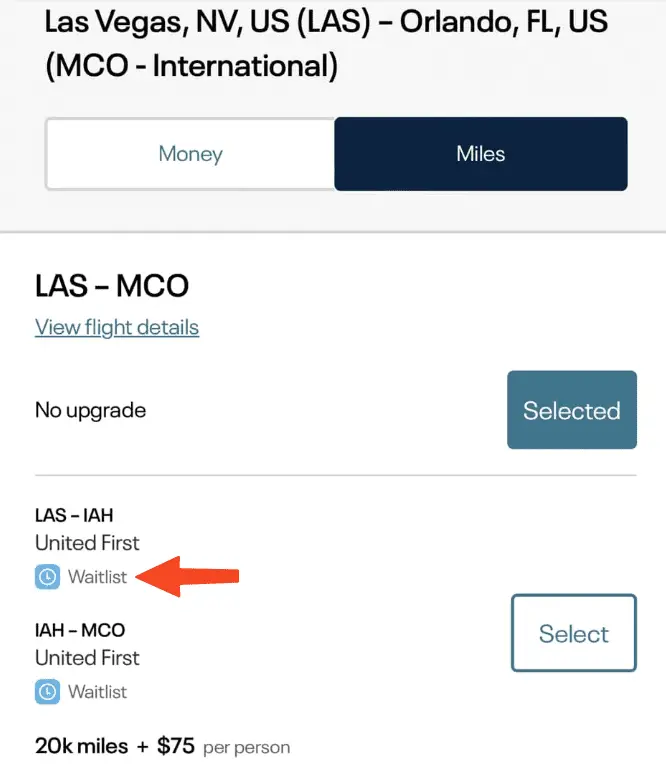The width and height of the screenshot is (666, 780).
Task: Click the 20k miles price text
Action: (82, 746)
